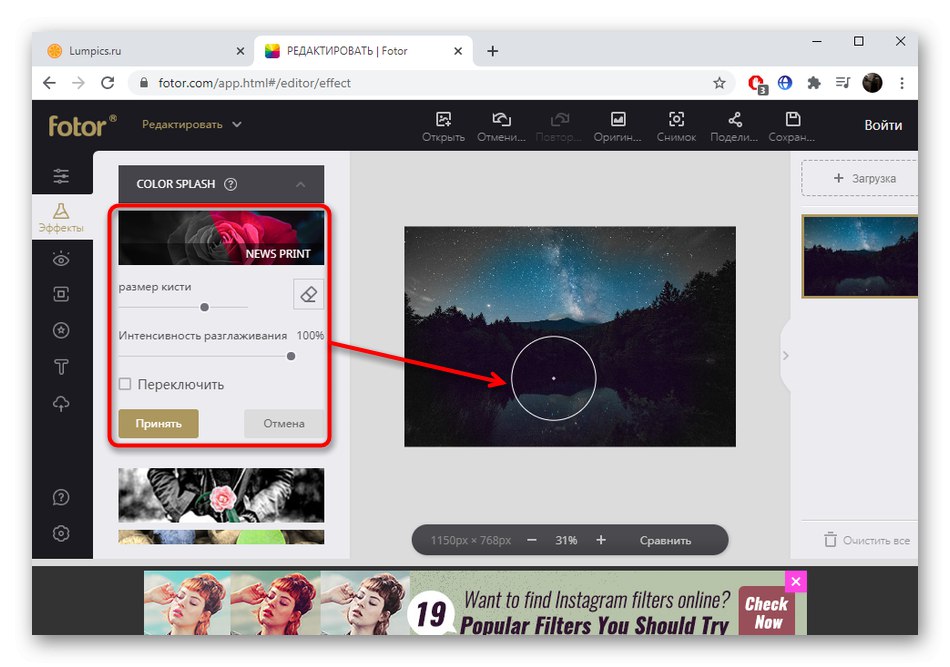Open a new browser tab
The image size is (950, 667).
(493, 51)
